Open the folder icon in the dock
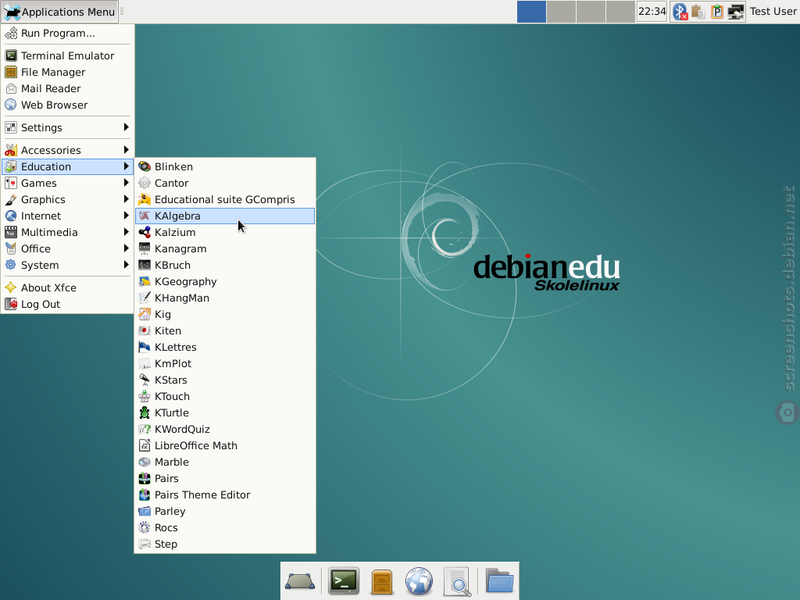 click(499, 580)
